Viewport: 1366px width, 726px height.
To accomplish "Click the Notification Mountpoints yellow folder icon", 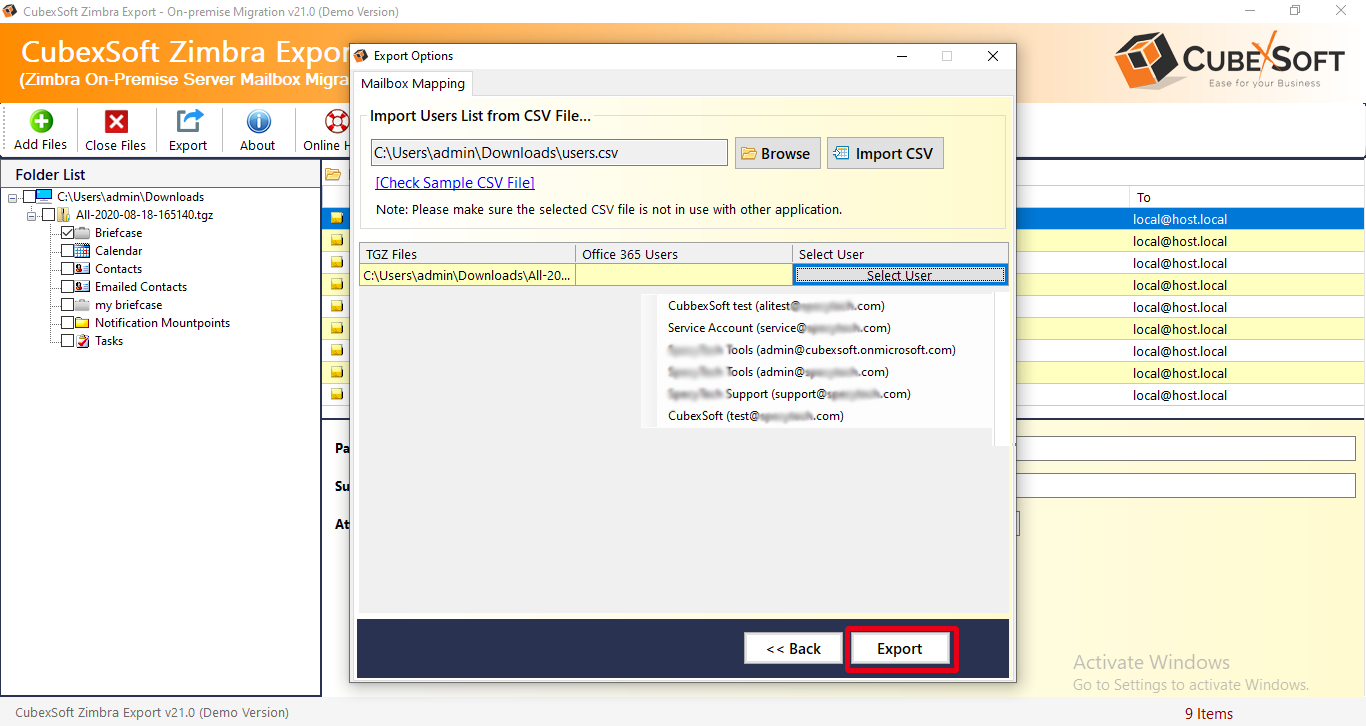I will 83,323.
